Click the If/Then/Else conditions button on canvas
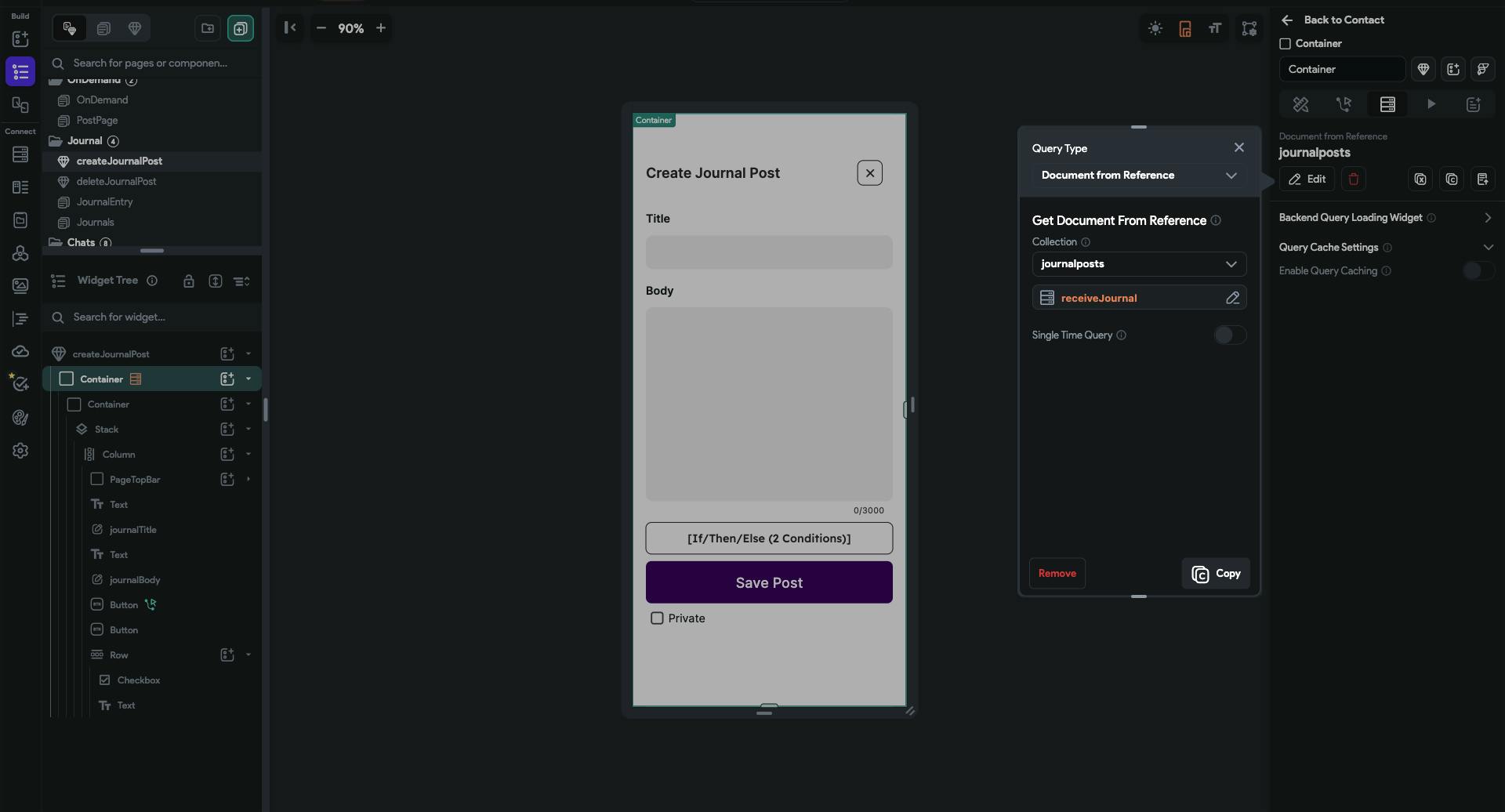1505x812 pixels. [769, 538]
